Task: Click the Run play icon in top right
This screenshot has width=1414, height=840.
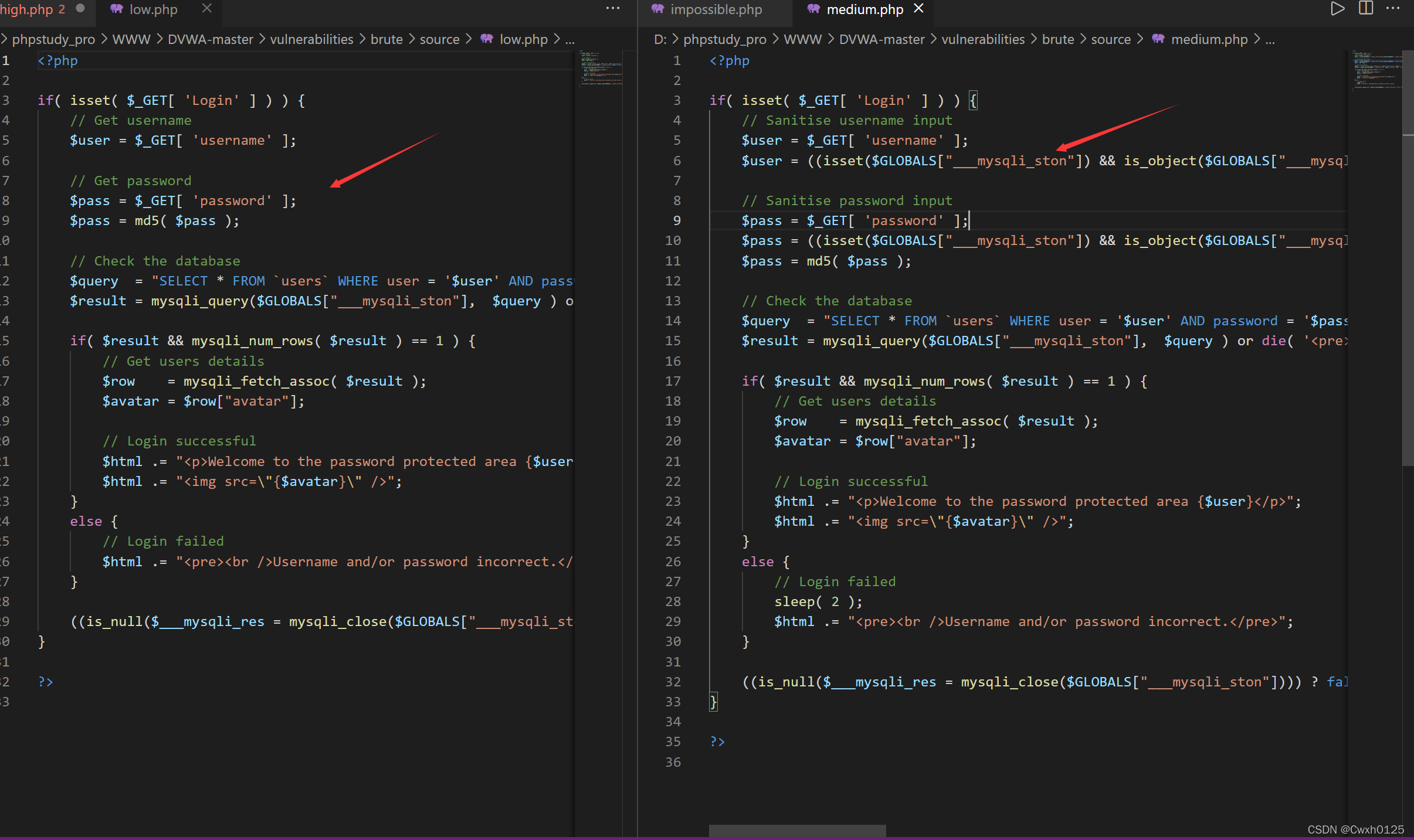Action: pyautogui.click(x=1337, y=9)
